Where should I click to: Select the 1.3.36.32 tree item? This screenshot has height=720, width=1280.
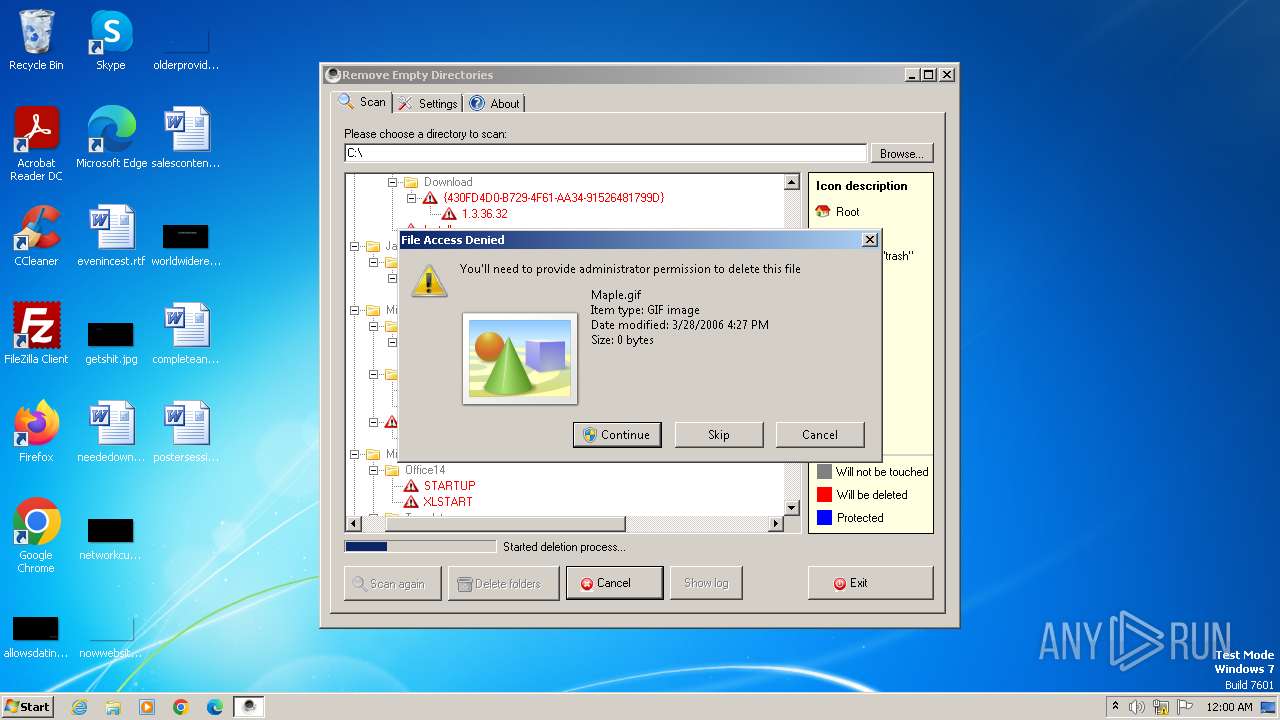point(484,214)
